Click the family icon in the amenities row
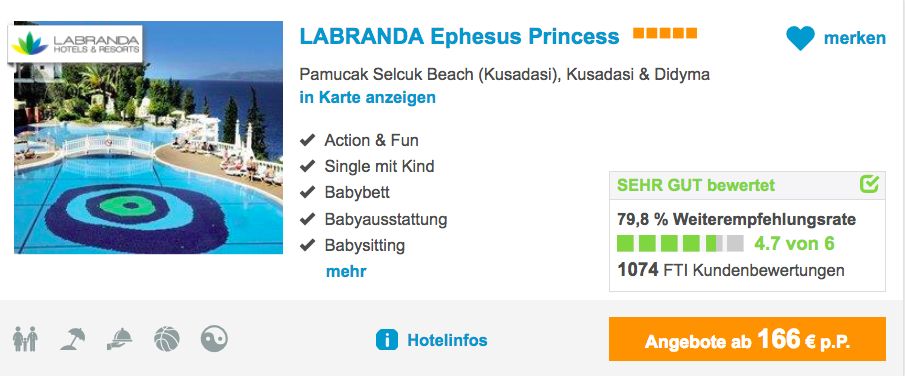Screen dimensions: 905x376 click(x=25, y=339)
